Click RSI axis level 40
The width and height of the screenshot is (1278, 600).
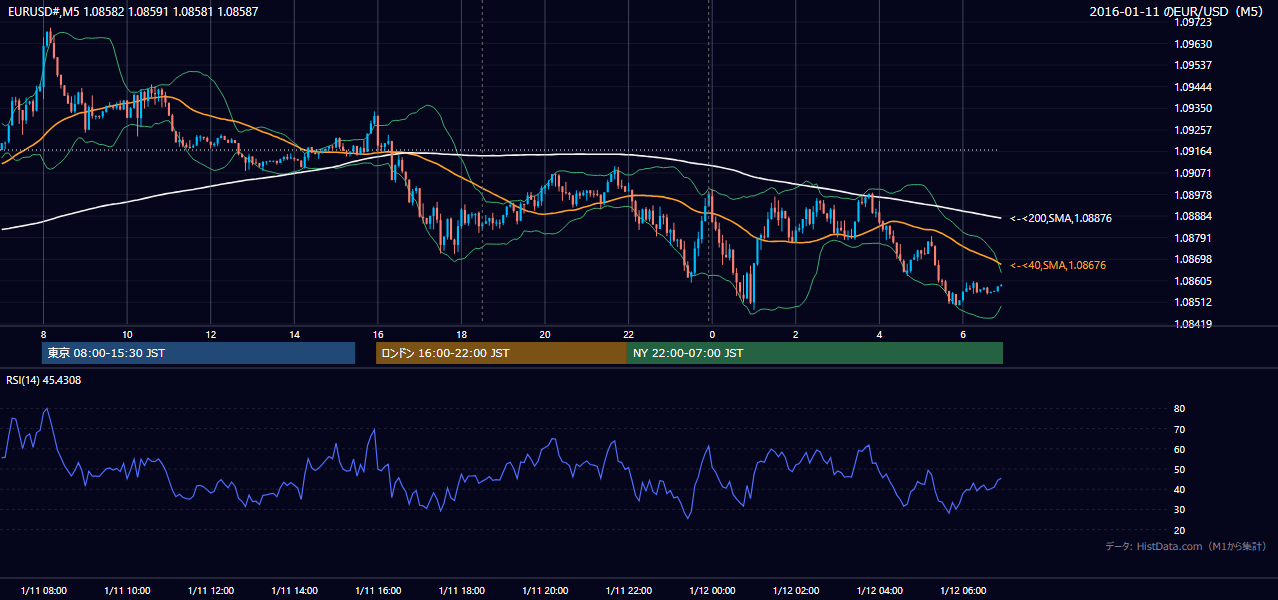[x=1180, y=489]
